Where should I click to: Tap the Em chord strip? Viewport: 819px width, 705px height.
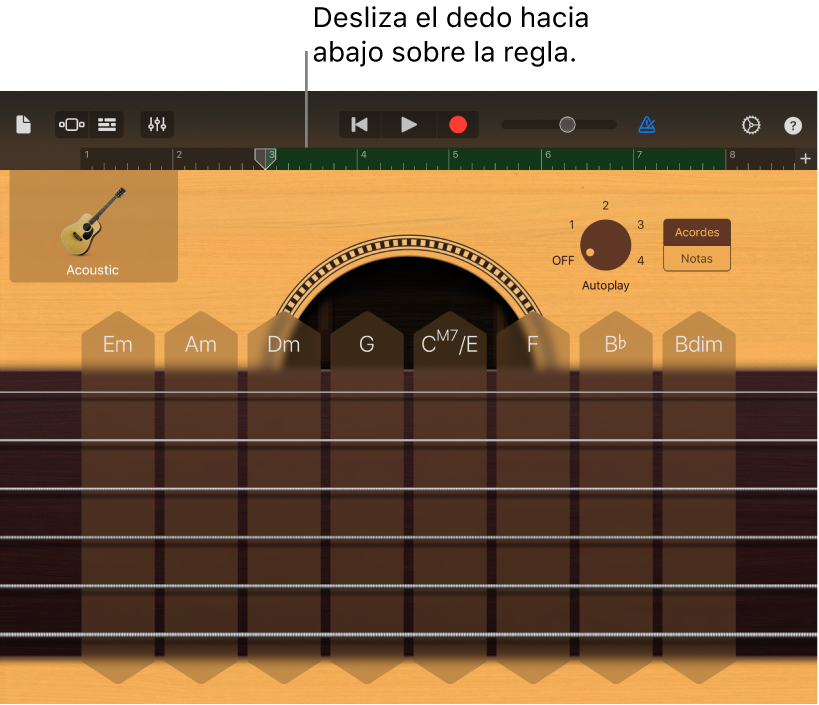(x=118, y=496)
